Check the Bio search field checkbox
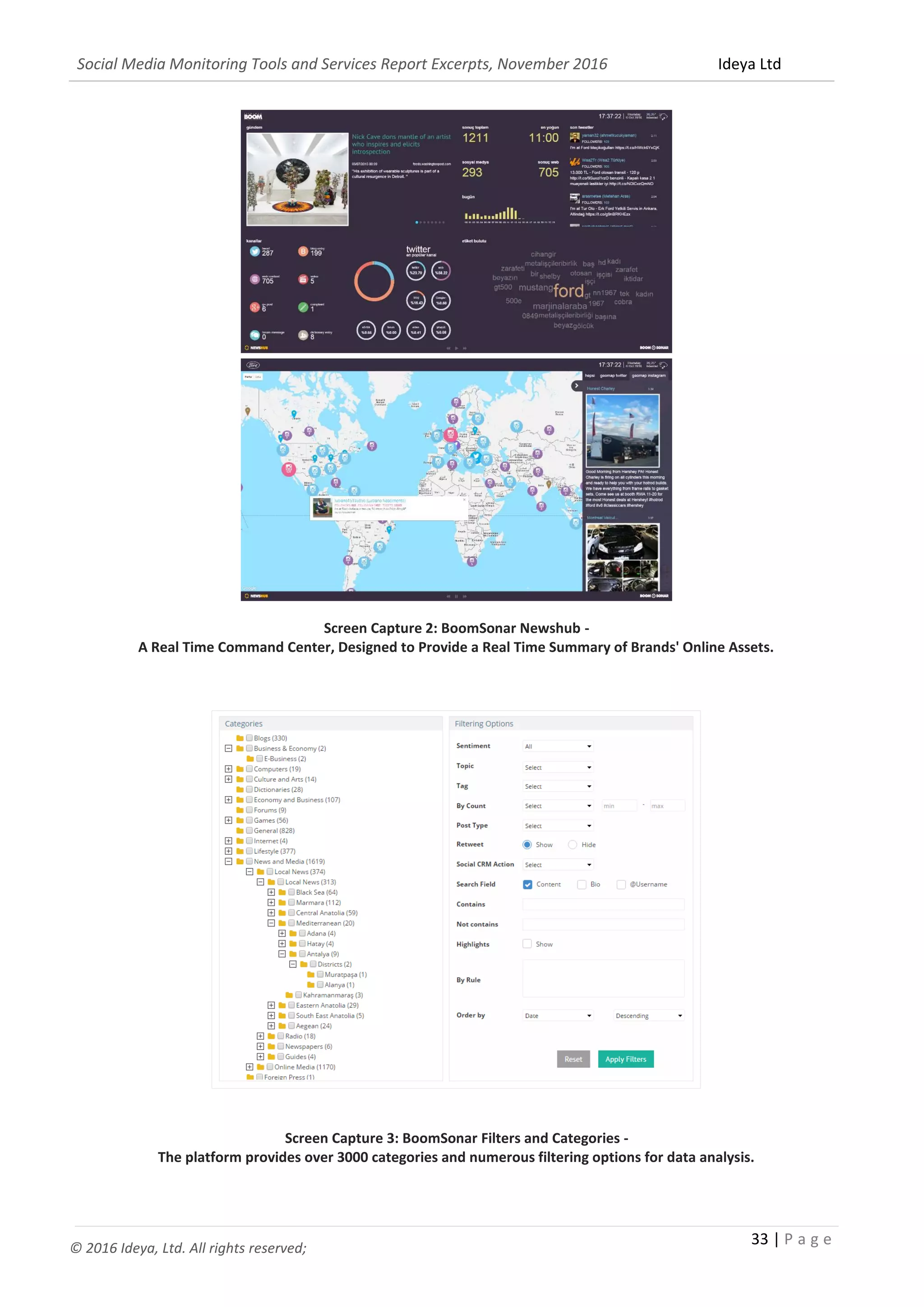 [x=582, y=884]
